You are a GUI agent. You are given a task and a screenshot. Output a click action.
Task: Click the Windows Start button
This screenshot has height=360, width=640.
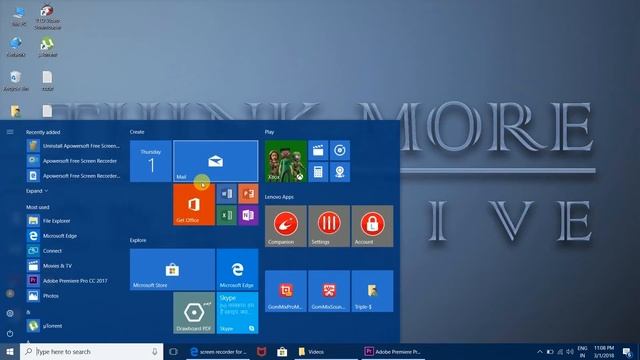[x=10, y=351]
